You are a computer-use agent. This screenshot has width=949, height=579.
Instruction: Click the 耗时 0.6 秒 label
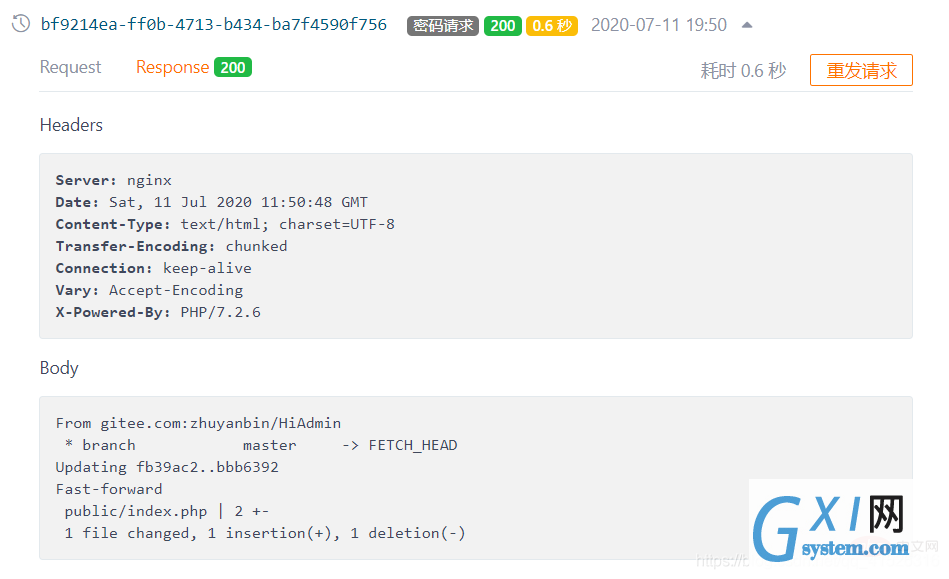743,71
